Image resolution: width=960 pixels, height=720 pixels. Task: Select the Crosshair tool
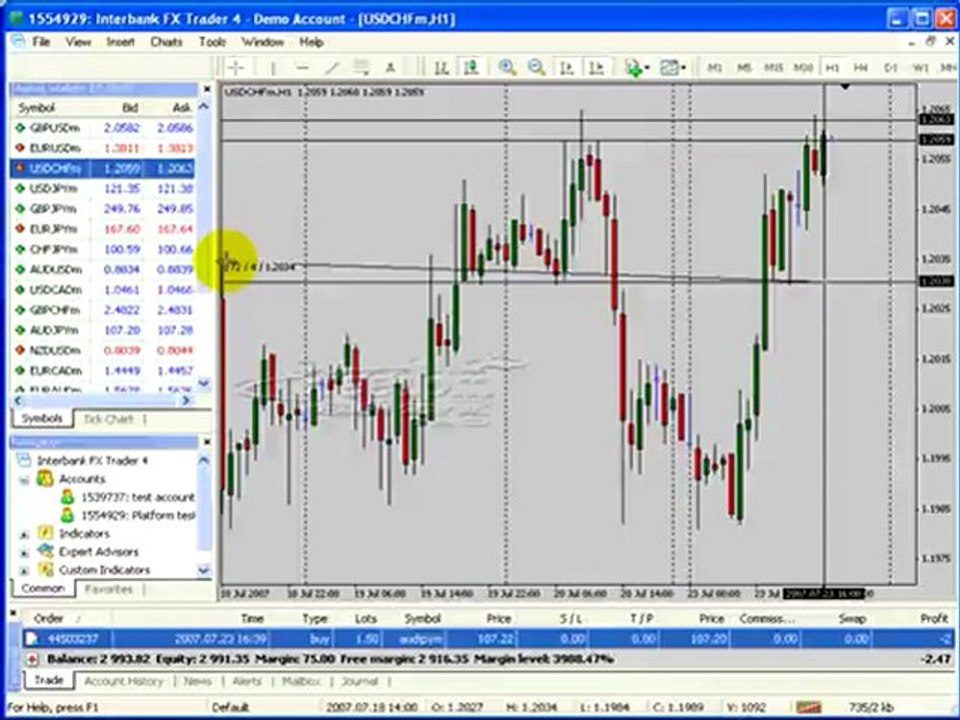tap(236, 67)
